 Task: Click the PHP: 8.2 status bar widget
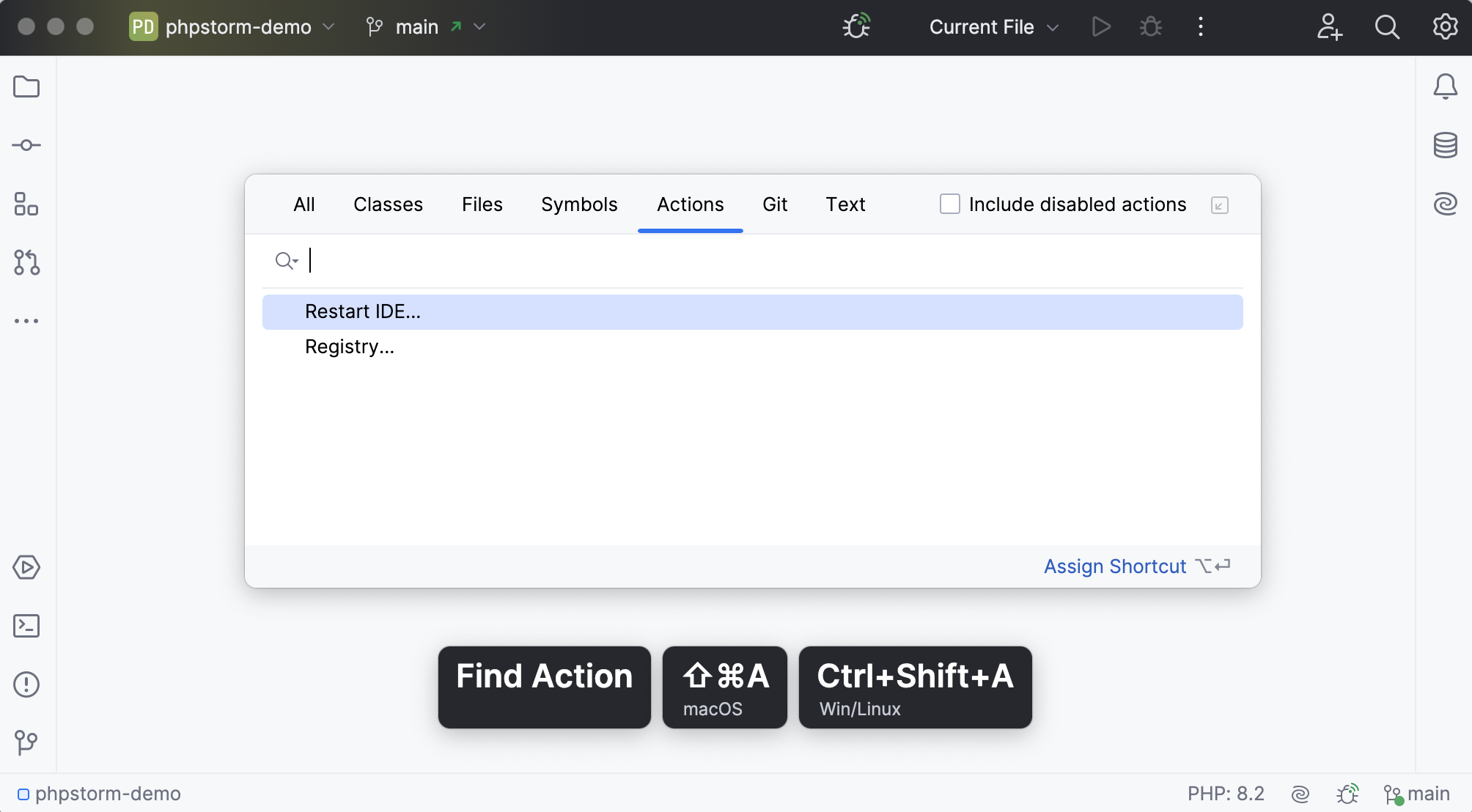tap(1225, 794)
